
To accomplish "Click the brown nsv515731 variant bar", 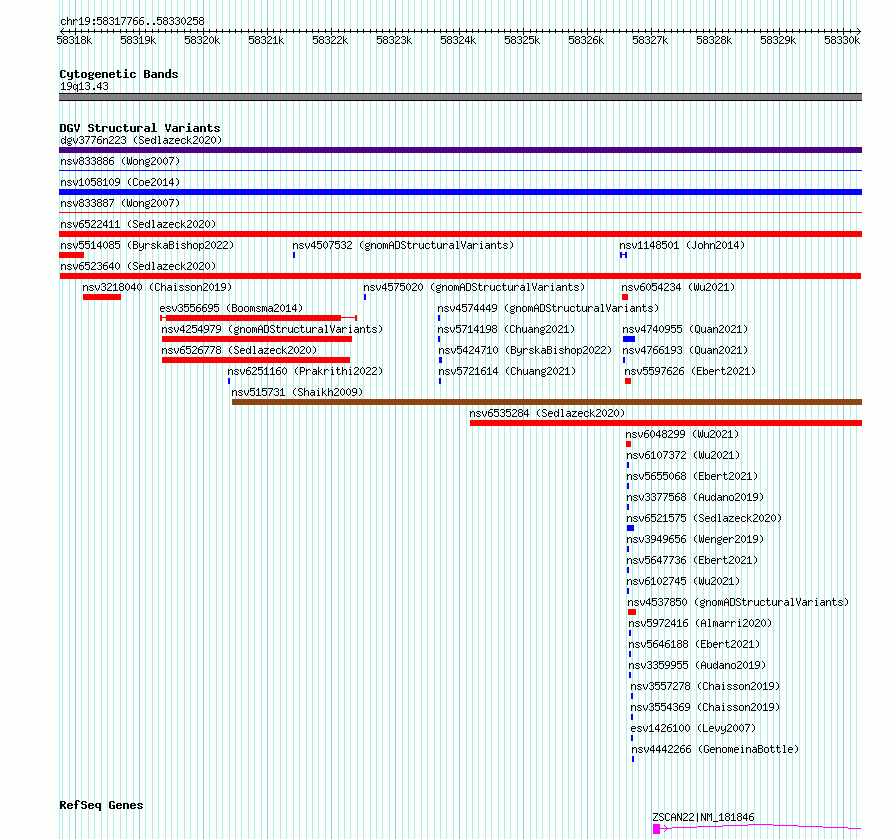I will point(547,402).
